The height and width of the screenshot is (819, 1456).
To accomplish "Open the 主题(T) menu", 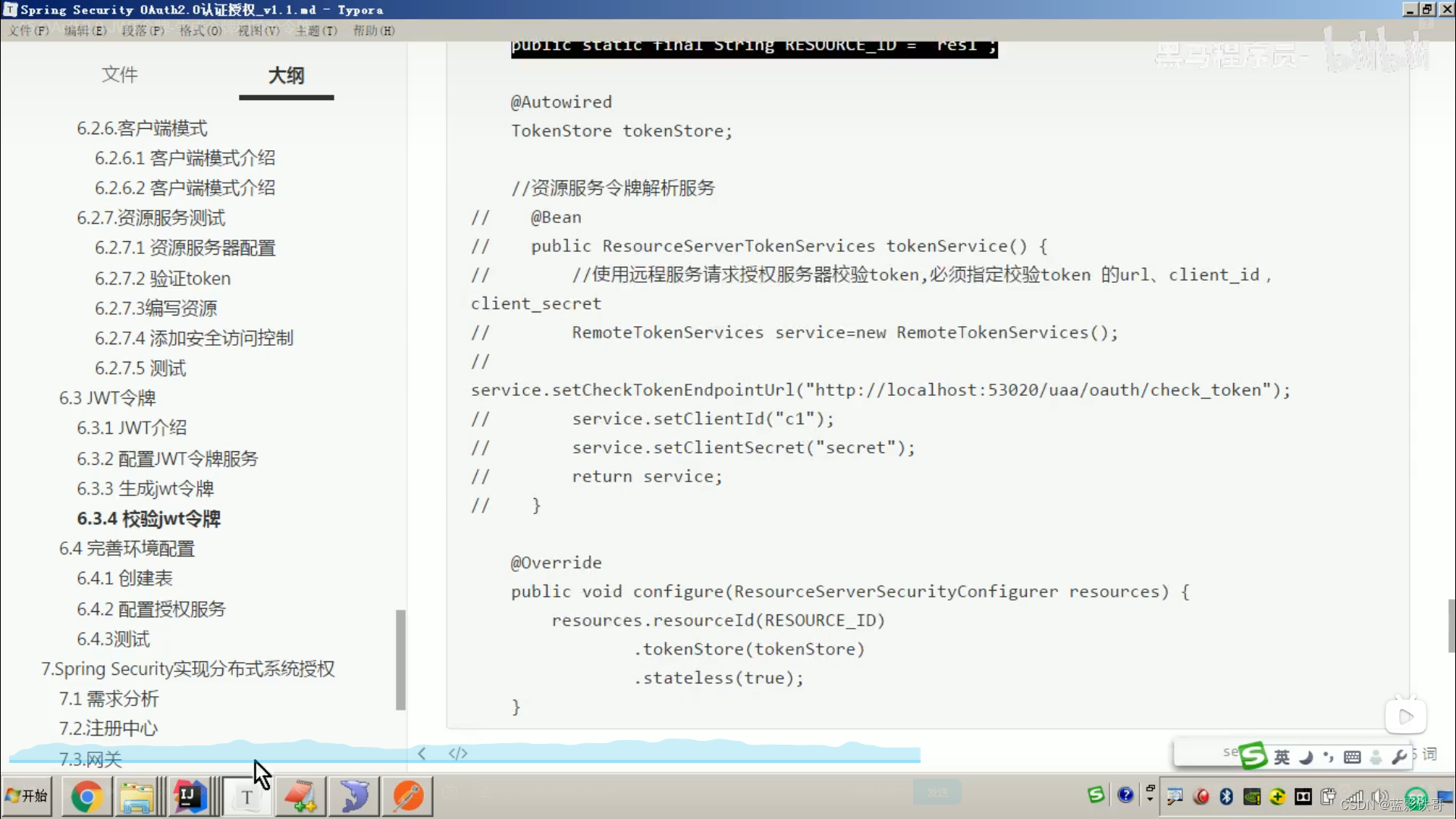I will [316, 30].
